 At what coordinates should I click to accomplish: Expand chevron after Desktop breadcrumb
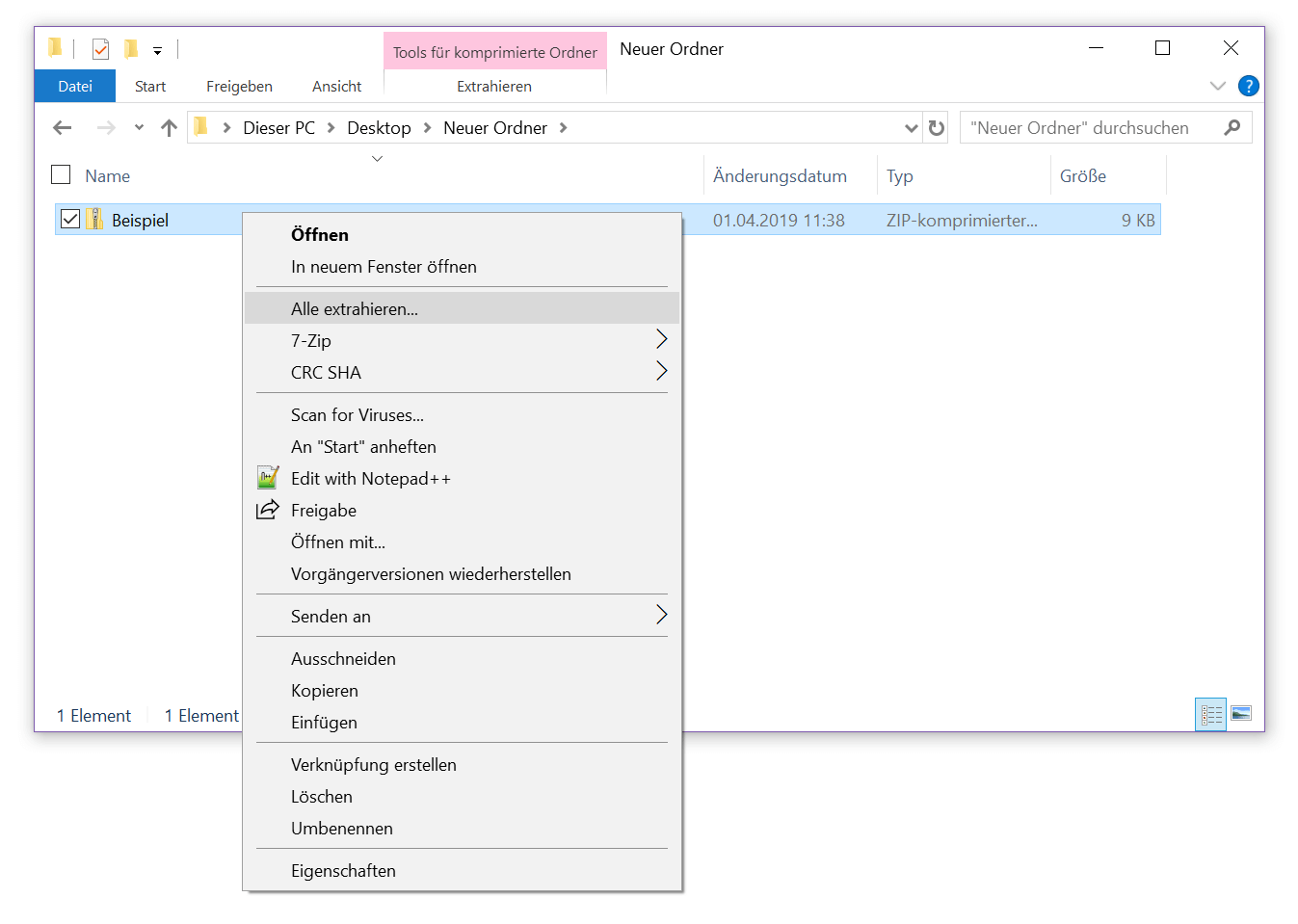click(x=427, y=127)
